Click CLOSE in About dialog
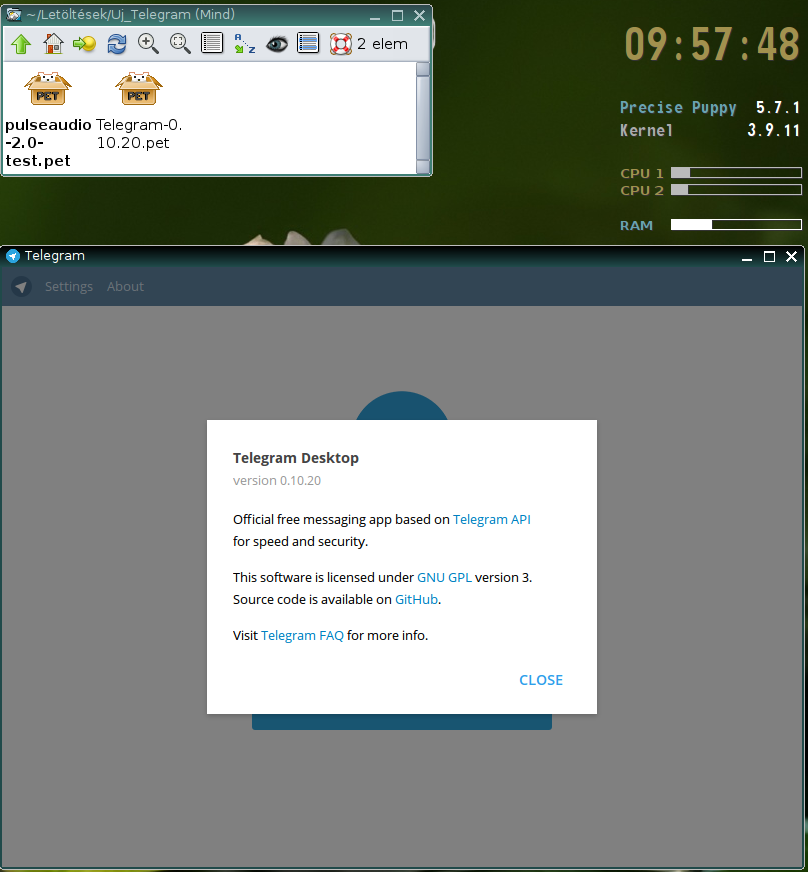Image resolution: width=808 pixels, height=872 pixels. (541, 680)
